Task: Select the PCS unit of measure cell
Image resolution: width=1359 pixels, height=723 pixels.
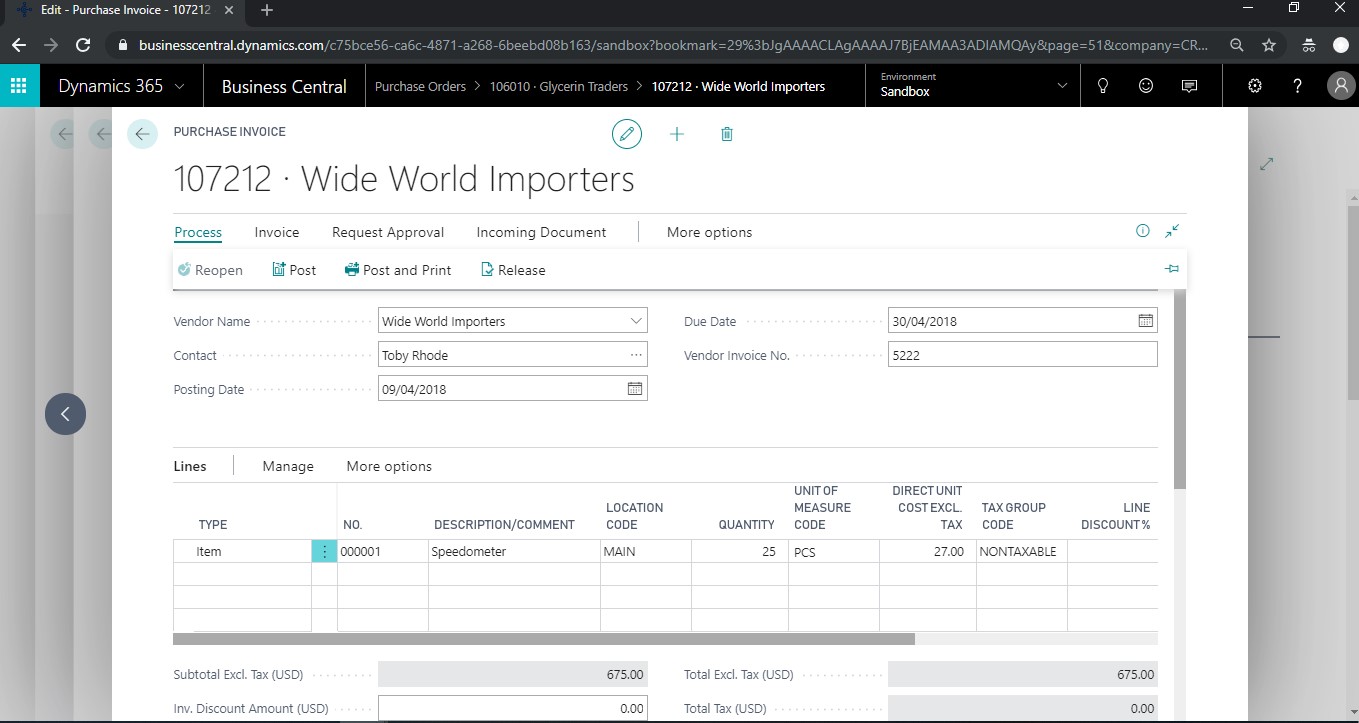Action: point(834,551)
